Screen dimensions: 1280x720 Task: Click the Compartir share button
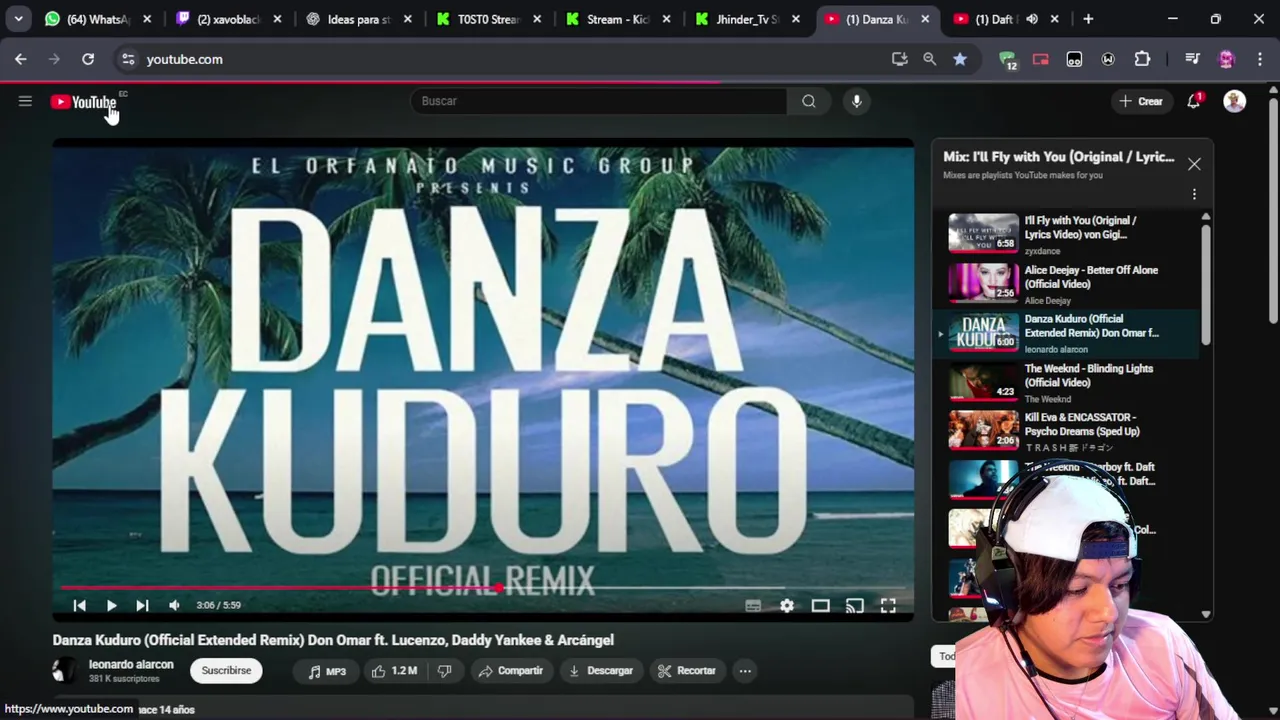click(x=510, y=671)
